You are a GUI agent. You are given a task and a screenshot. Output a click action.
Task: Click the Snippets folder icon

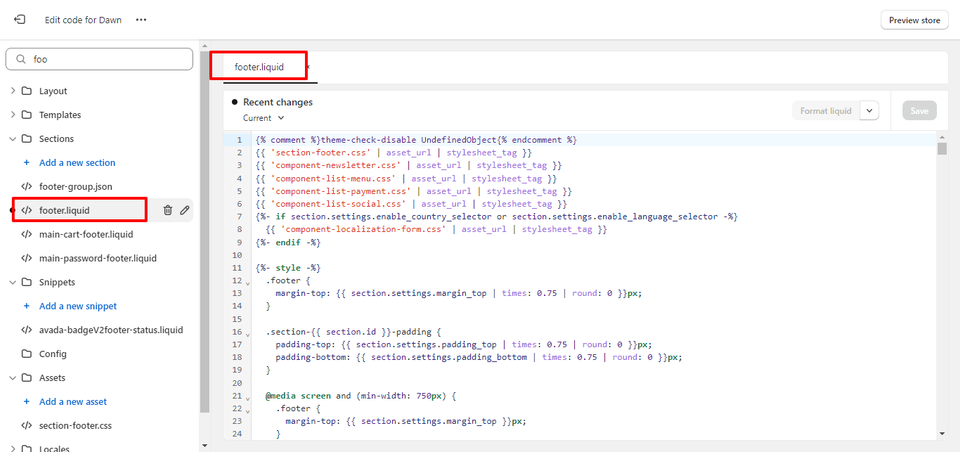26,282
